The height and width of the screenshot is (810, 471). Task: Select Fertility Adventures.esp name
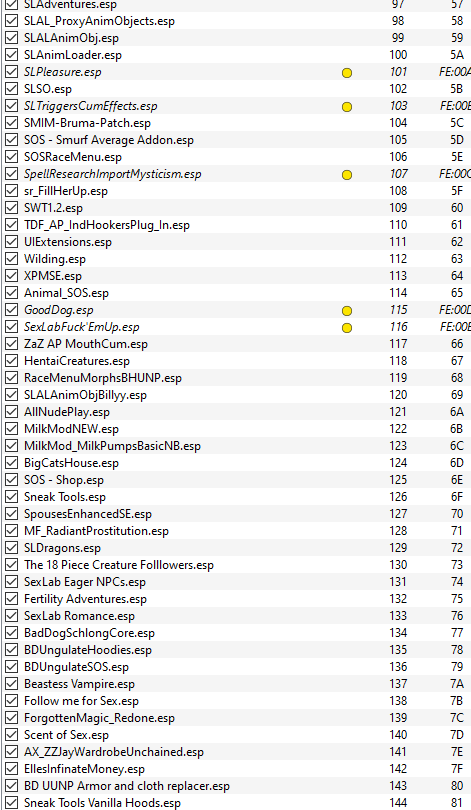click(x=85, y=599)
